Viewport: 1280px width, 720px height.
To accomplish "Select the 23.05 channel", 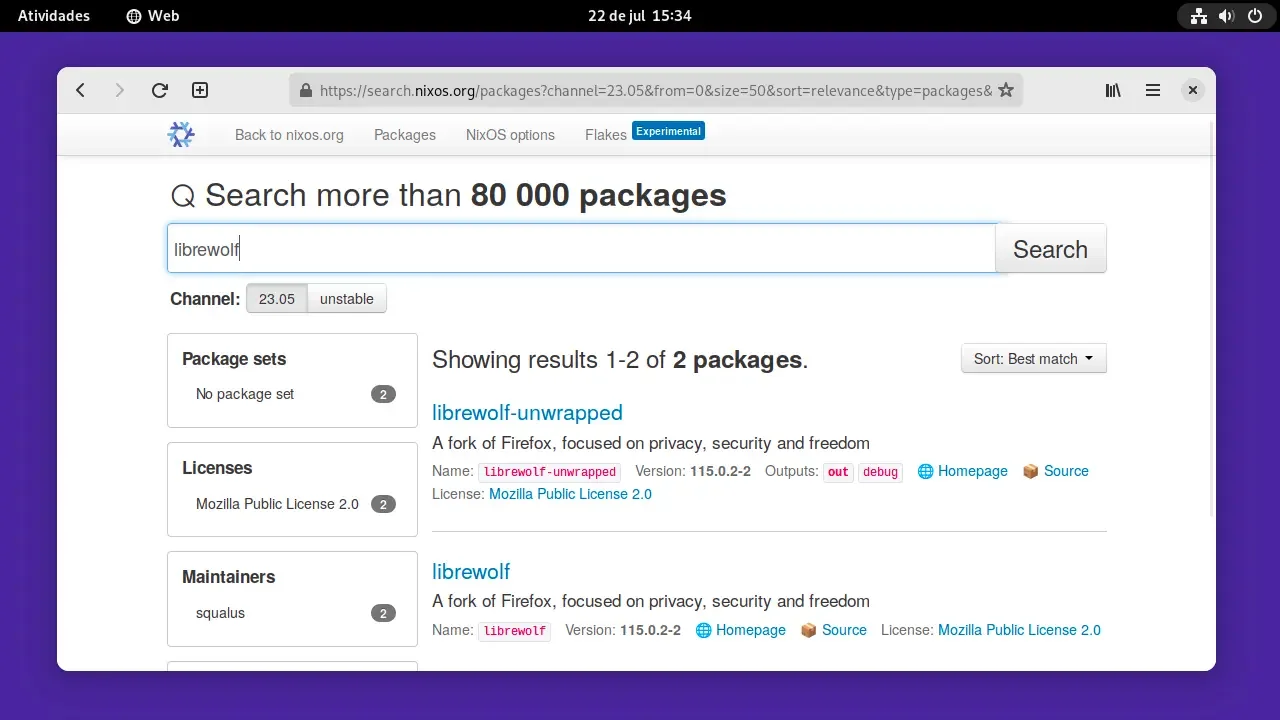I will [277, 299].
